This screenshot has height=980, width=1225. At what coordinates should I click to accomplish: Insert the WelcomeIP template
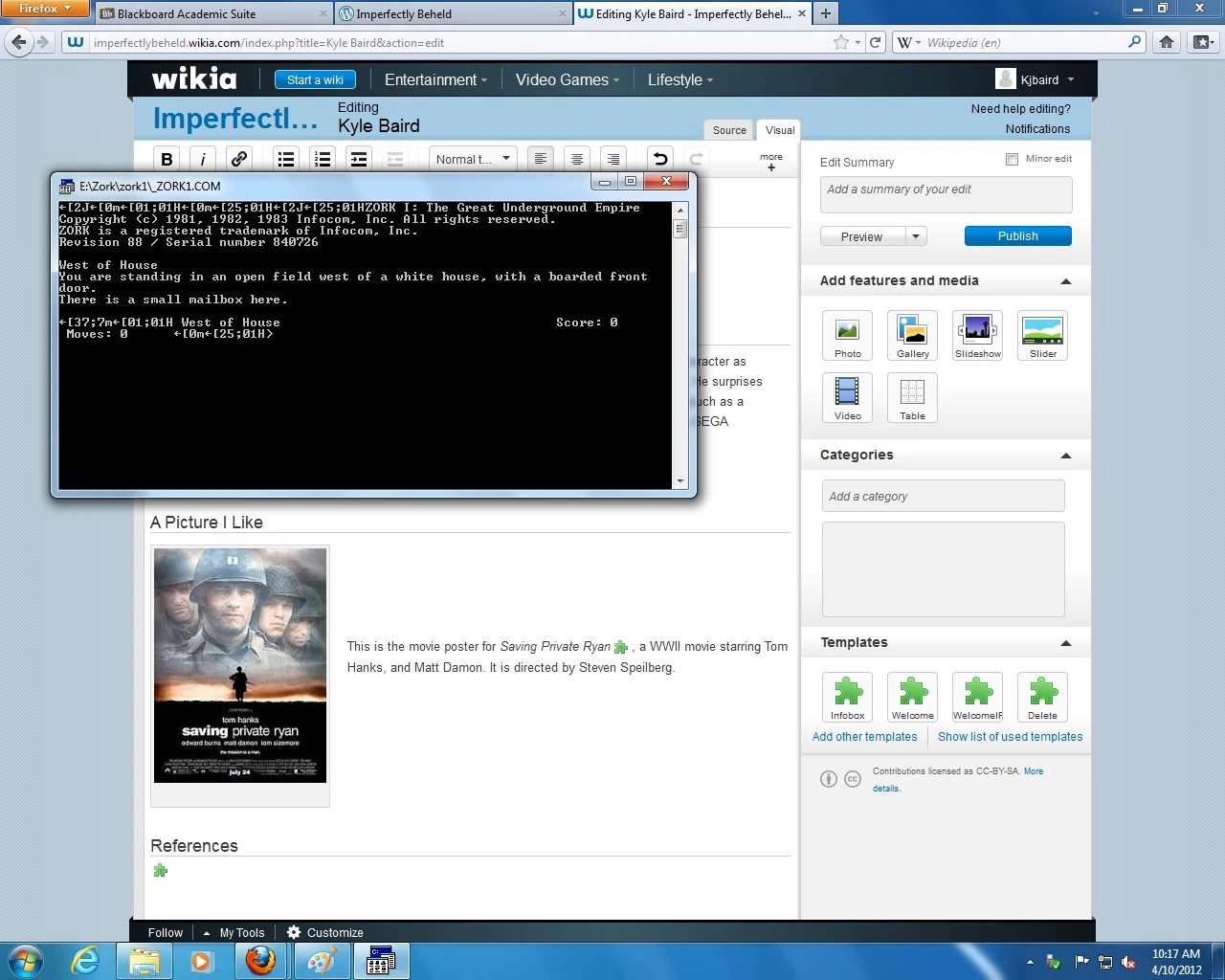pyautogui.click(x=977, y=697)
